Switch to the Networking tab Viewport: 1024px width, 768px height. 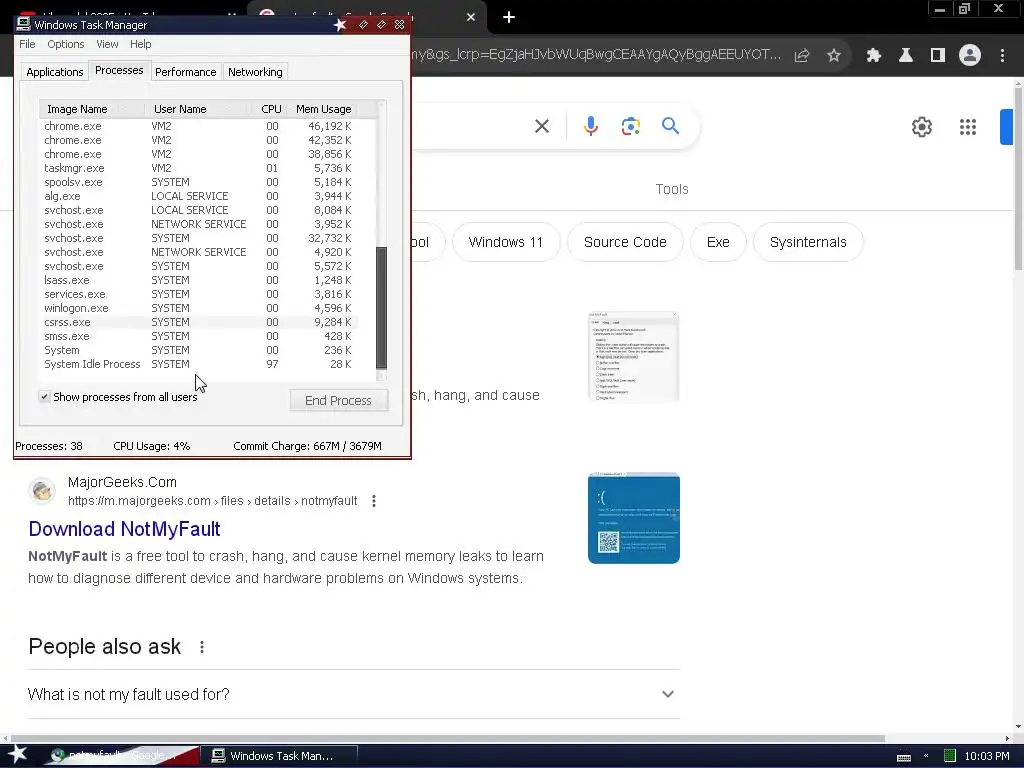(255, 72)
